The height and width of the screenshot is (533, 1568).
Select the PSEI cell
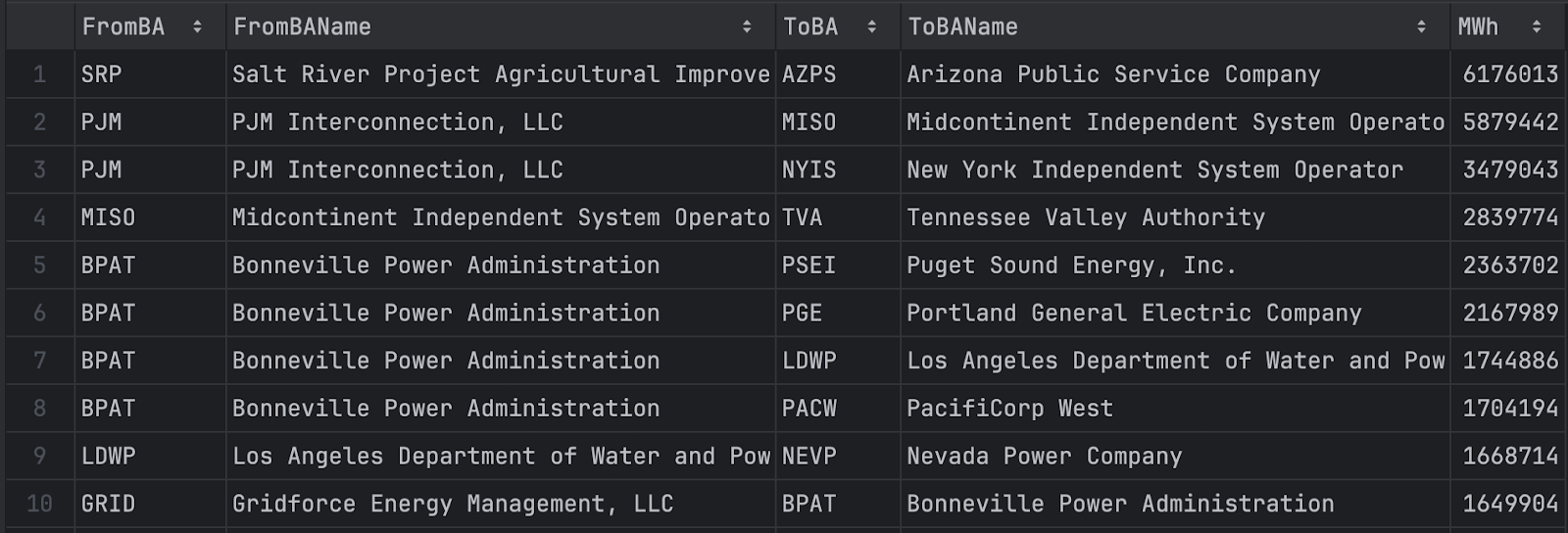point(838,266)
